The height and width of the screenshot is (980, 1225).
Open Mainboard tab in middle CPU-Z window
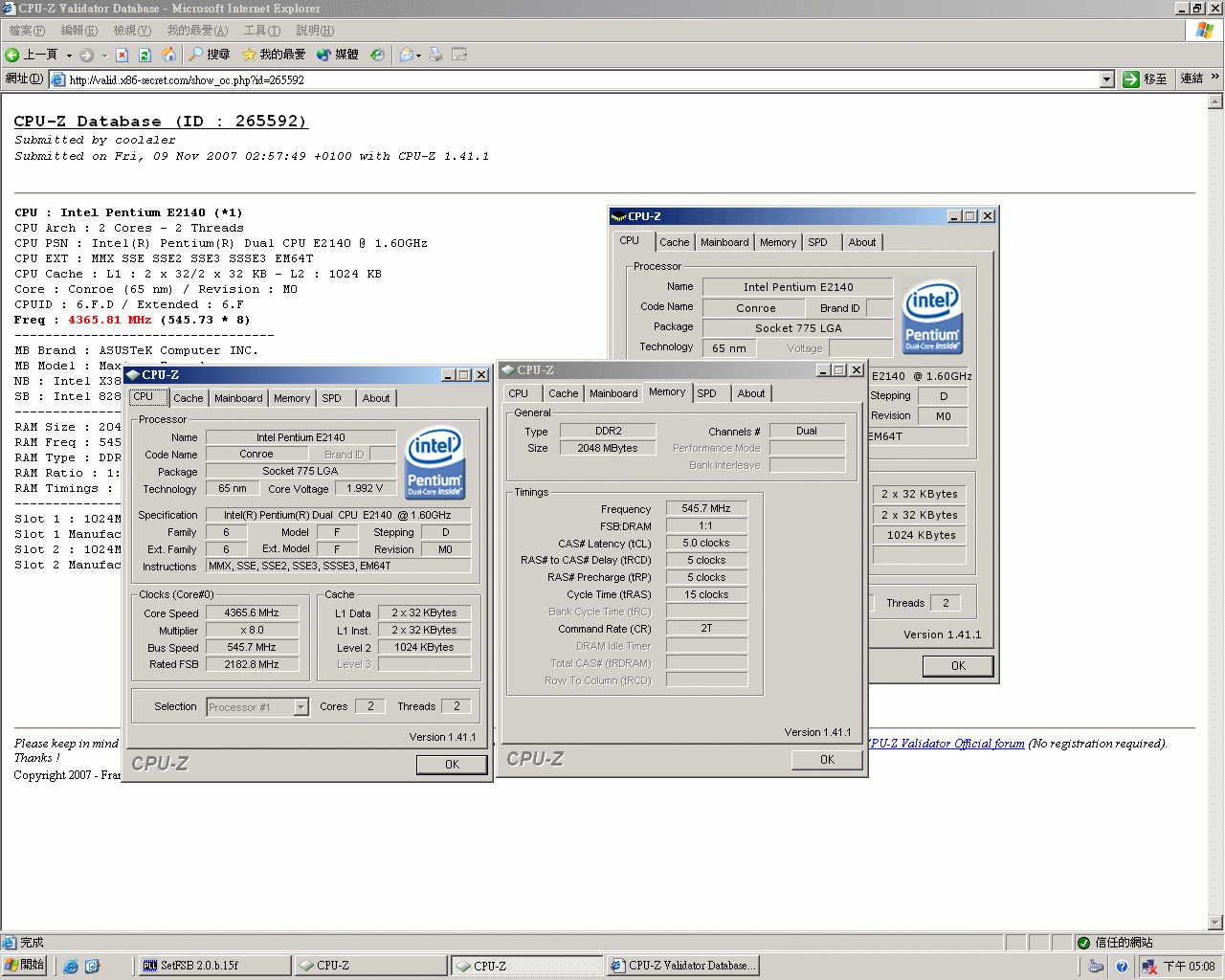click(613, 393)
